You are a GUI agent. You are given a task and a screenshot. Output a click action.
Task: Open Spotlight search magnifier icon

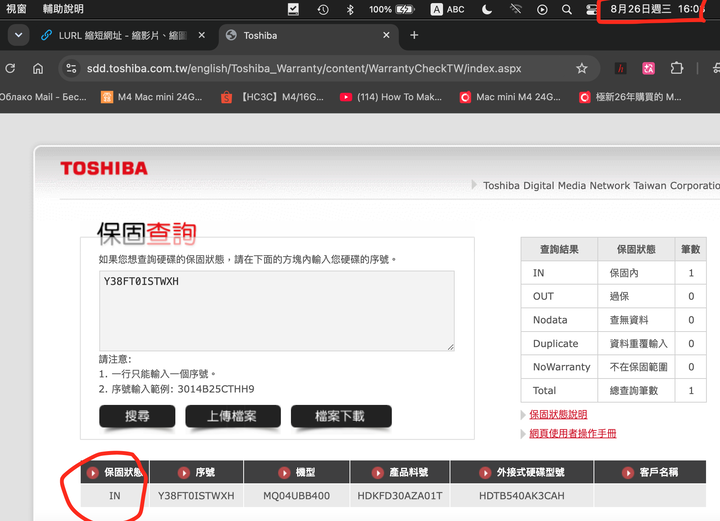pos(567,9)
